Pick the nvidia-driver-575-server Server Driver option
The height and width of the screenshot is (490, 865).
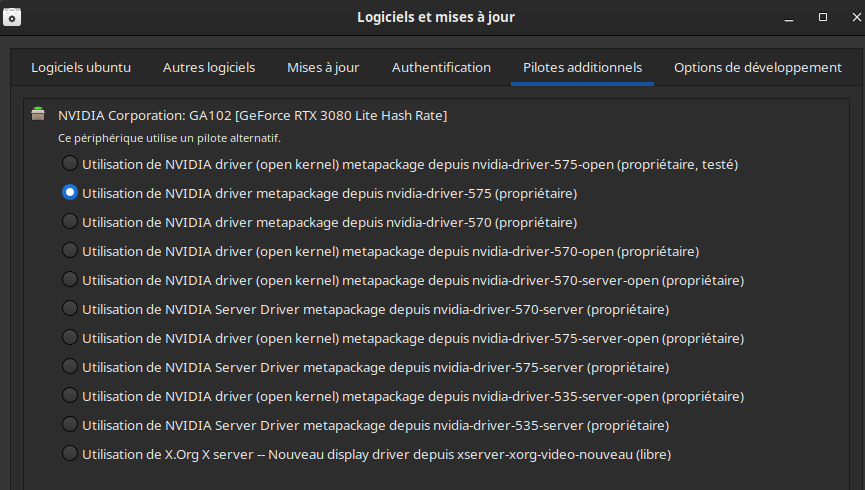pyautogui.click(x=70, y=366)
